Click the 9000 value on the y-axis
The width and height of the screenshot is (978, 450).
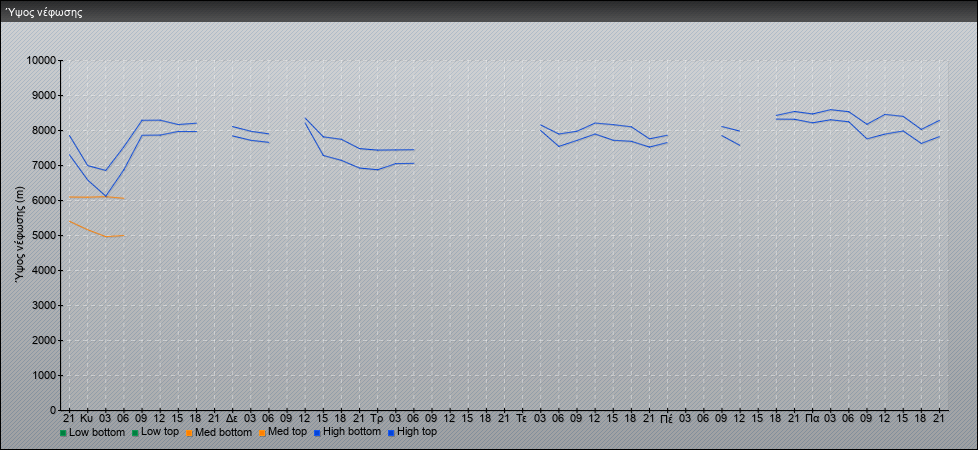pos(44,95)
